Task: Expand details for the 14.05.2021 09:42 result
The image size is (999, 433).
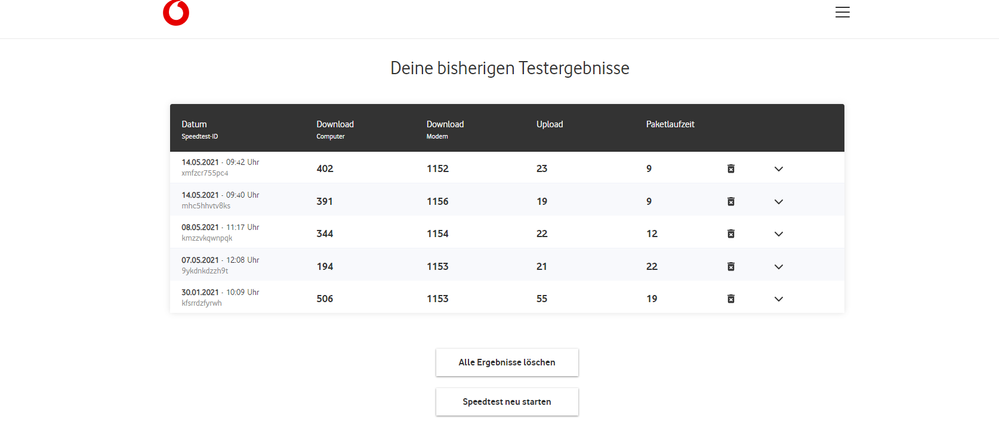Action: (x=778, y=168)
